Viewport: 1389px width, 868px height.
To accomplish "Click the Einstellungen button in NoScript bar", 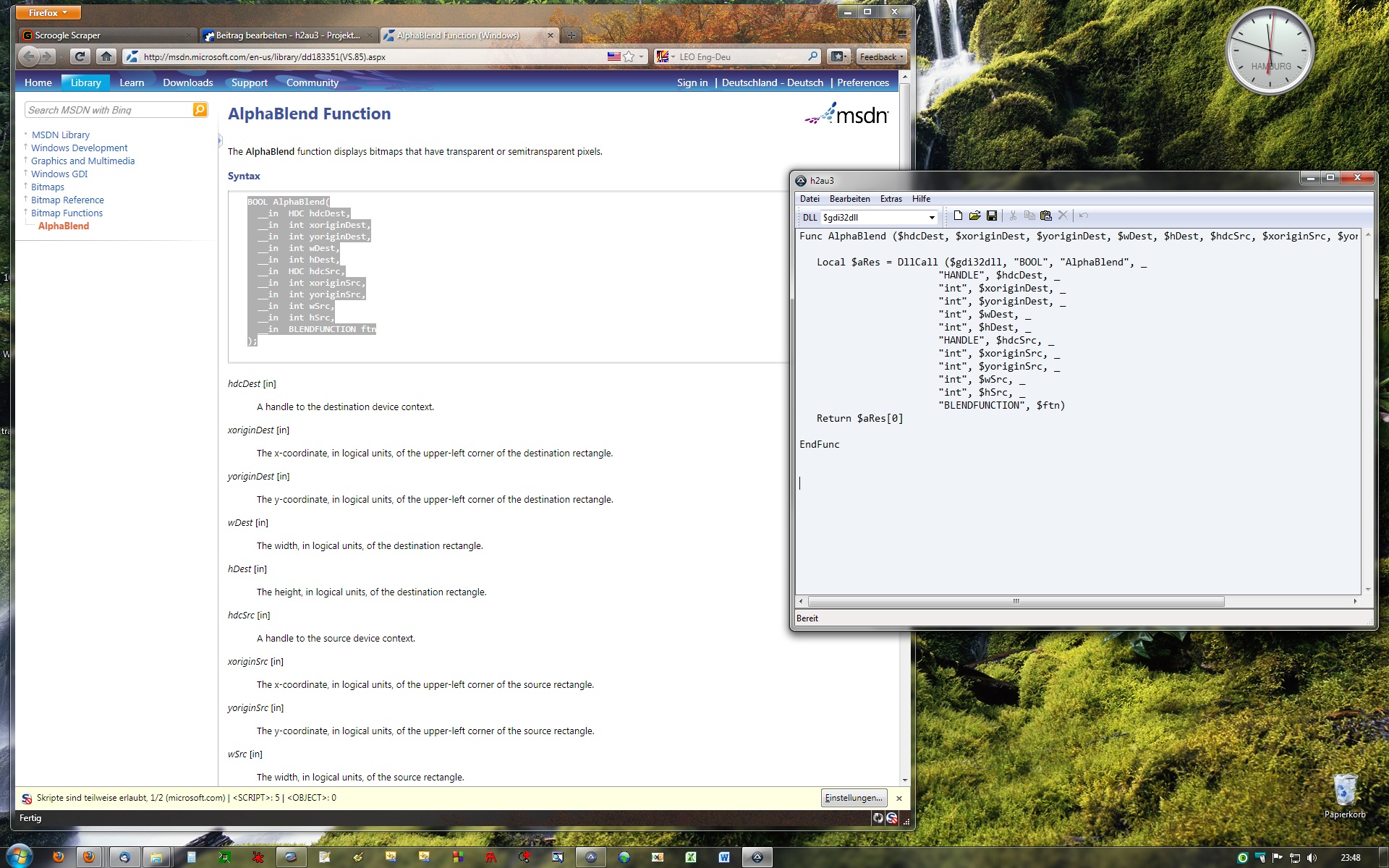I will point(854,798).
